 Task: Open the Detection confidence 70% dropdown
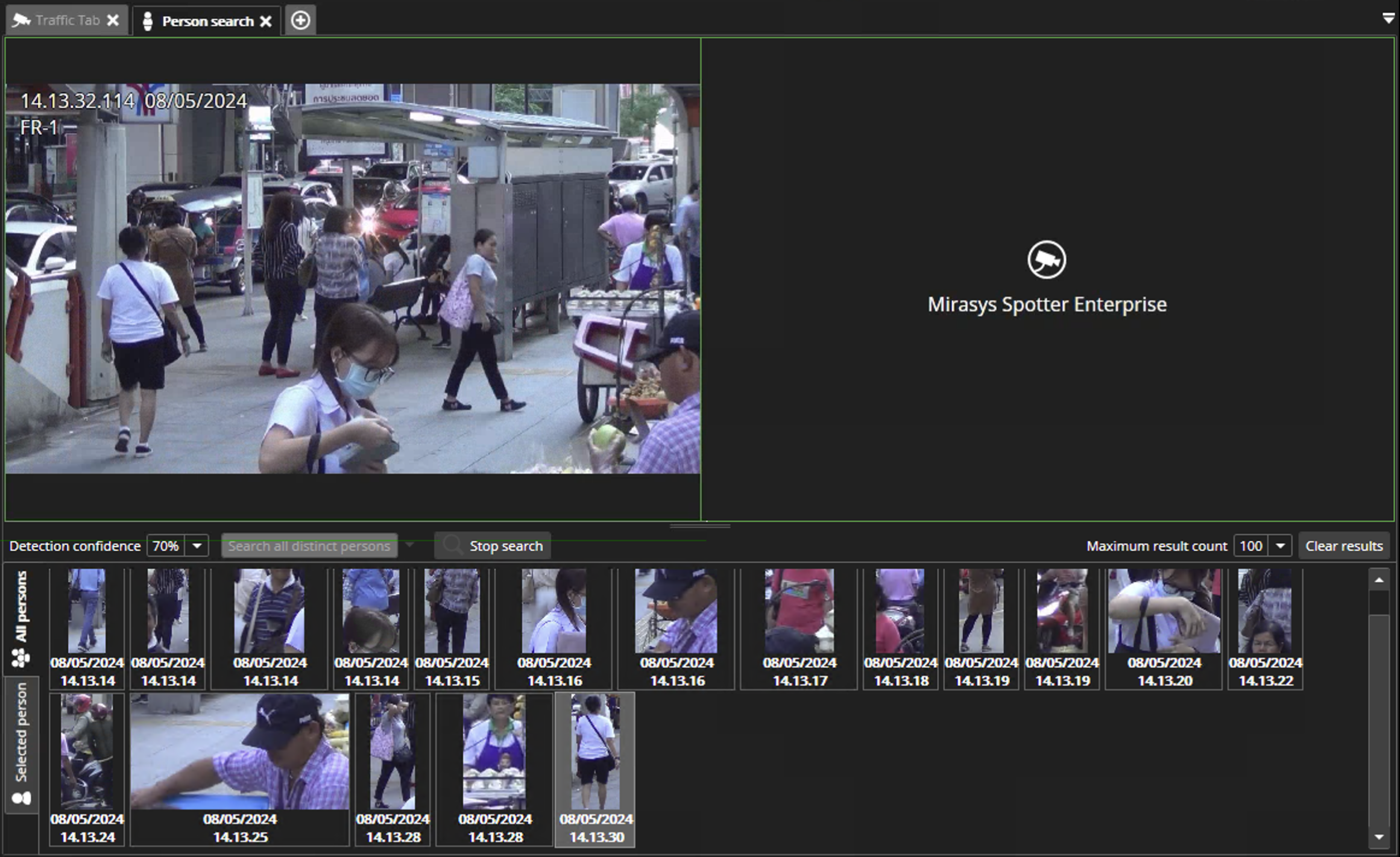tap(197, 546)
